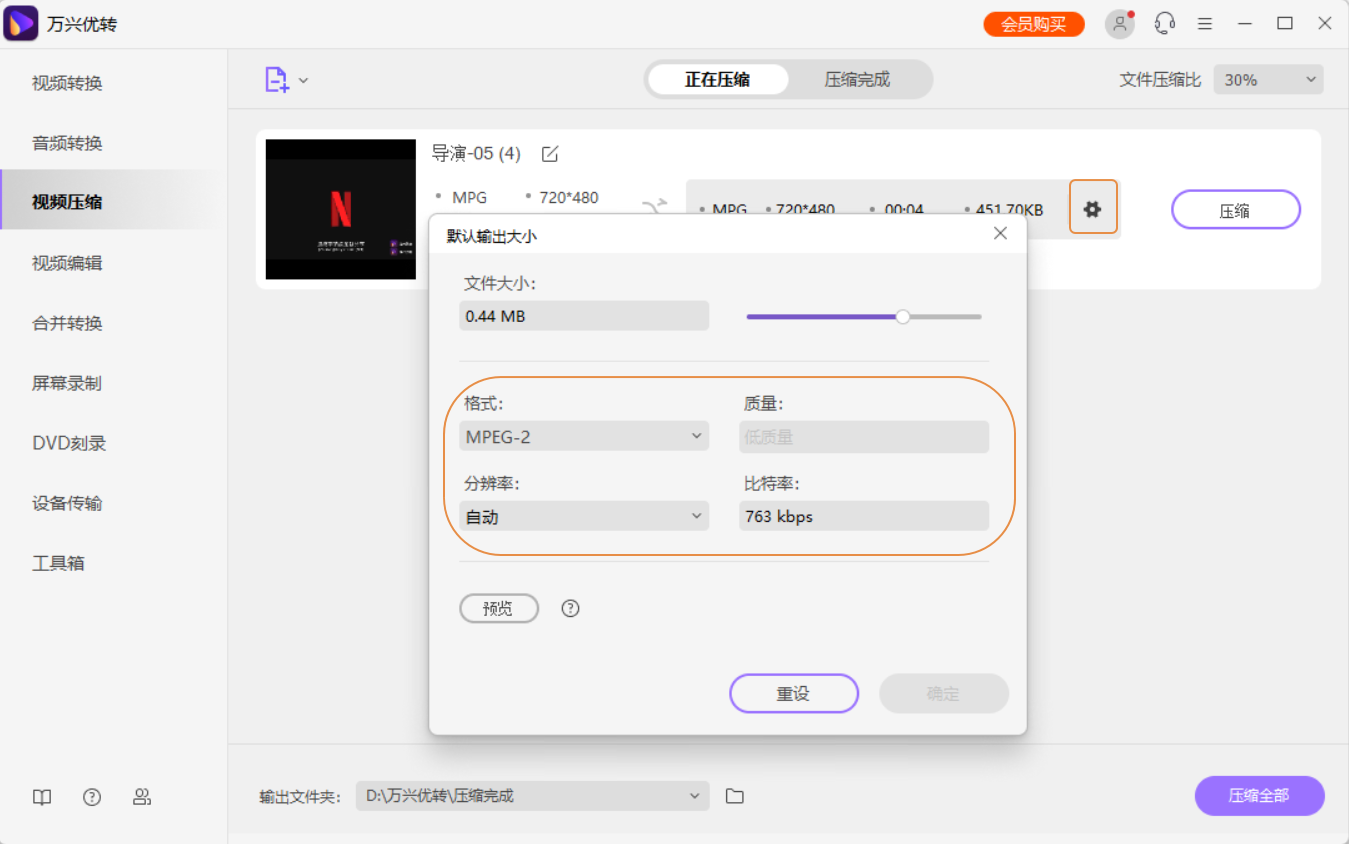
Task: Open the help question mark icon
Action: coord(91,797)
